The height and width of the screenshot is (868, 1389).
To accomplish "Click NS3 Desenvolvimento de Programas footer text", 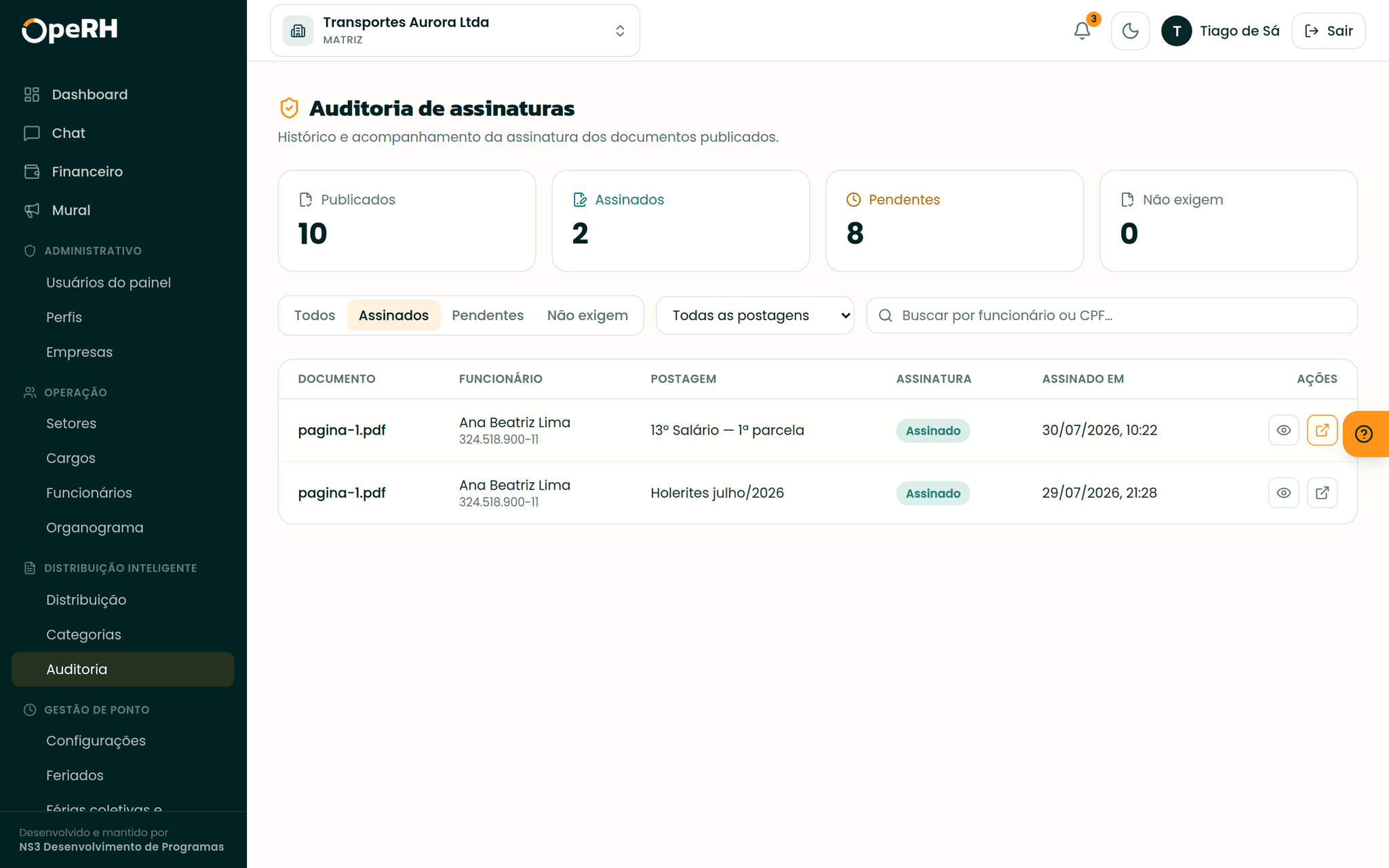I will coord(121,847).
